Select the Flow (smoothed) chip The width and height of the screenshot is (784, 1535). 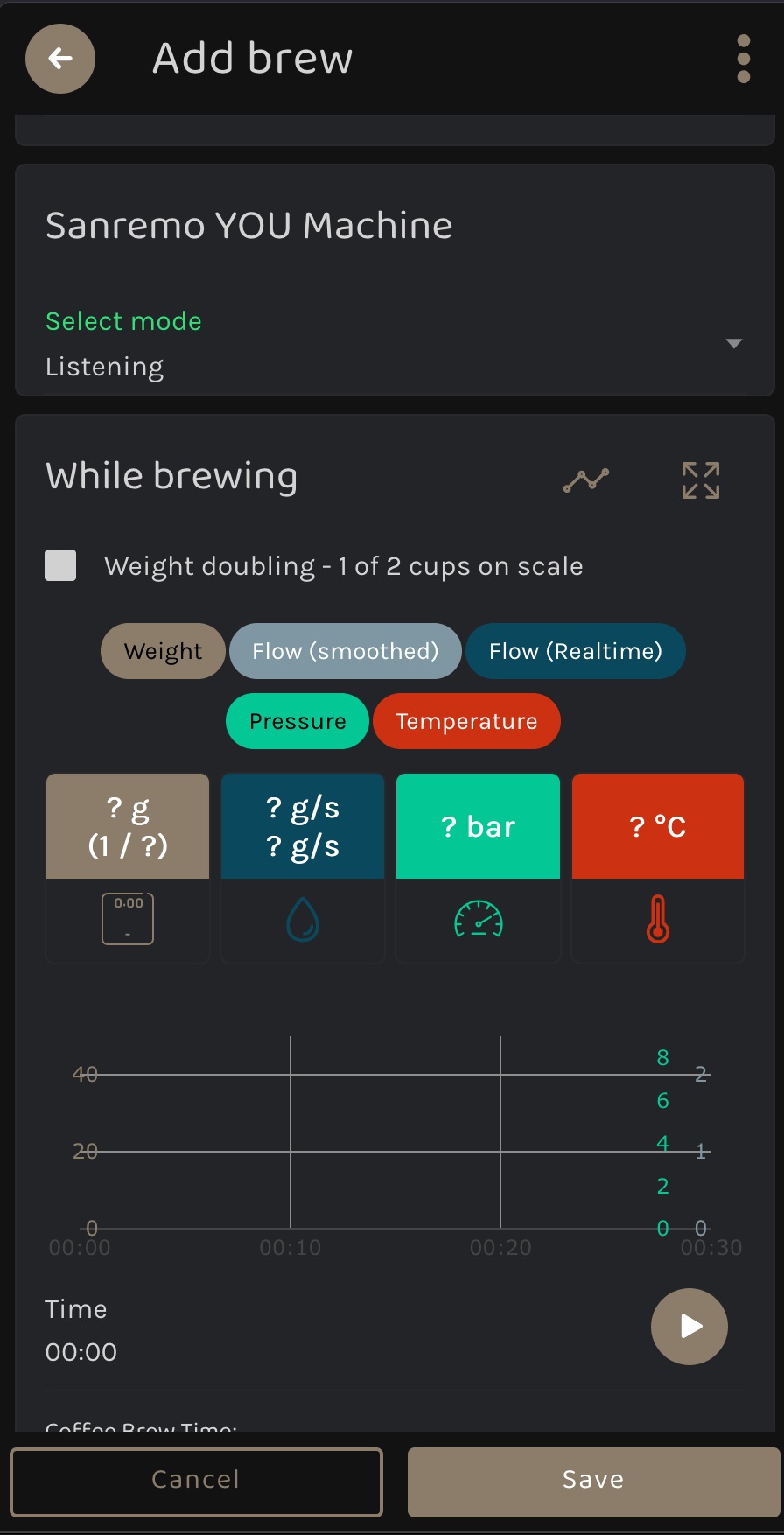point(345,651)
